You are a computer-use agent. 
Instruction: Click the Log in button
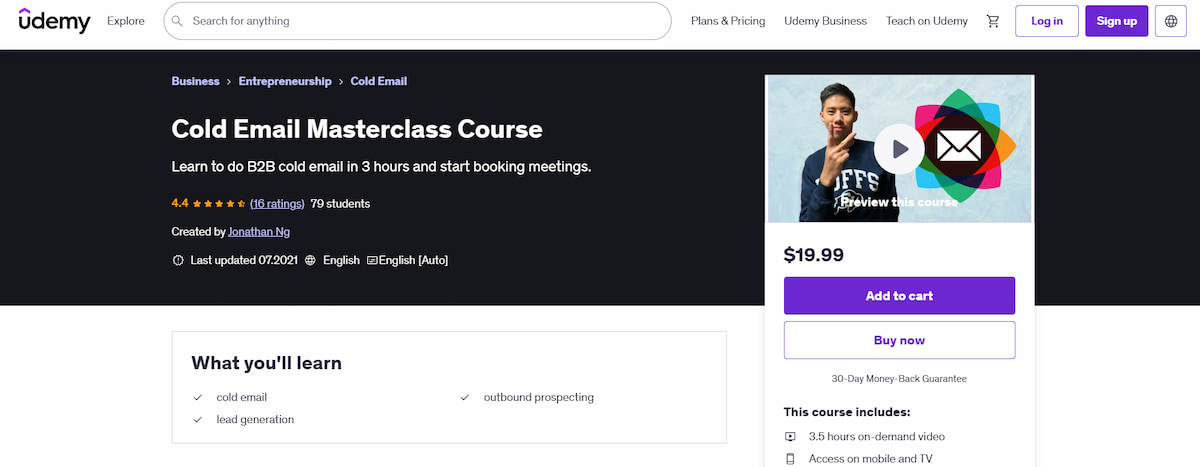click(1047, 21)
